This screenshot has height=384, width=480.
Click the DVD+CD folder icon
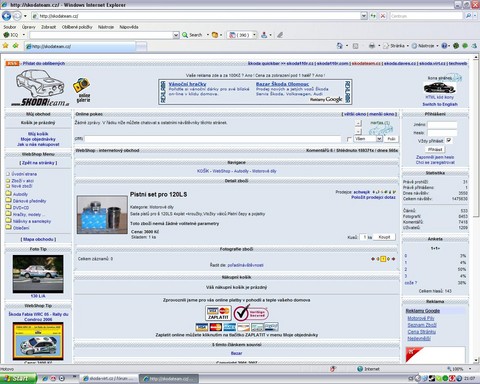(x=8, y=207)
